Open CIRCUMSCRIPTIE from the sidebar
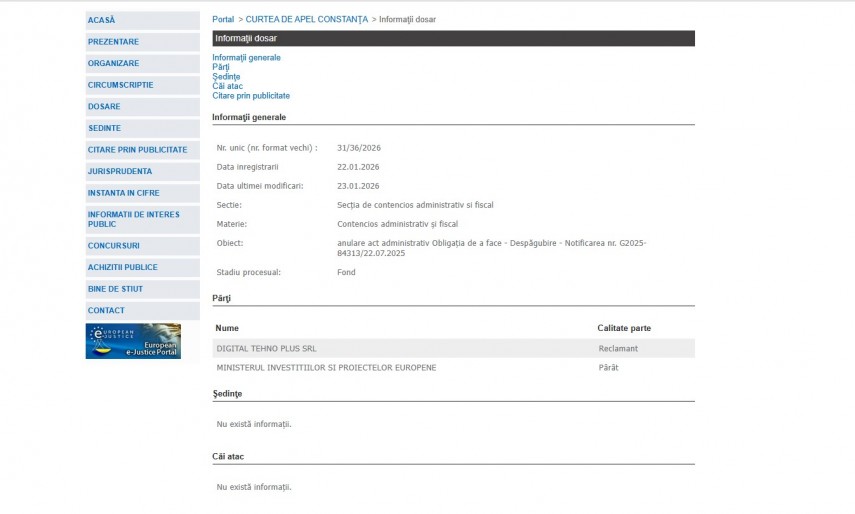Viewport: 855px width, 514px height. coord(120,85)
